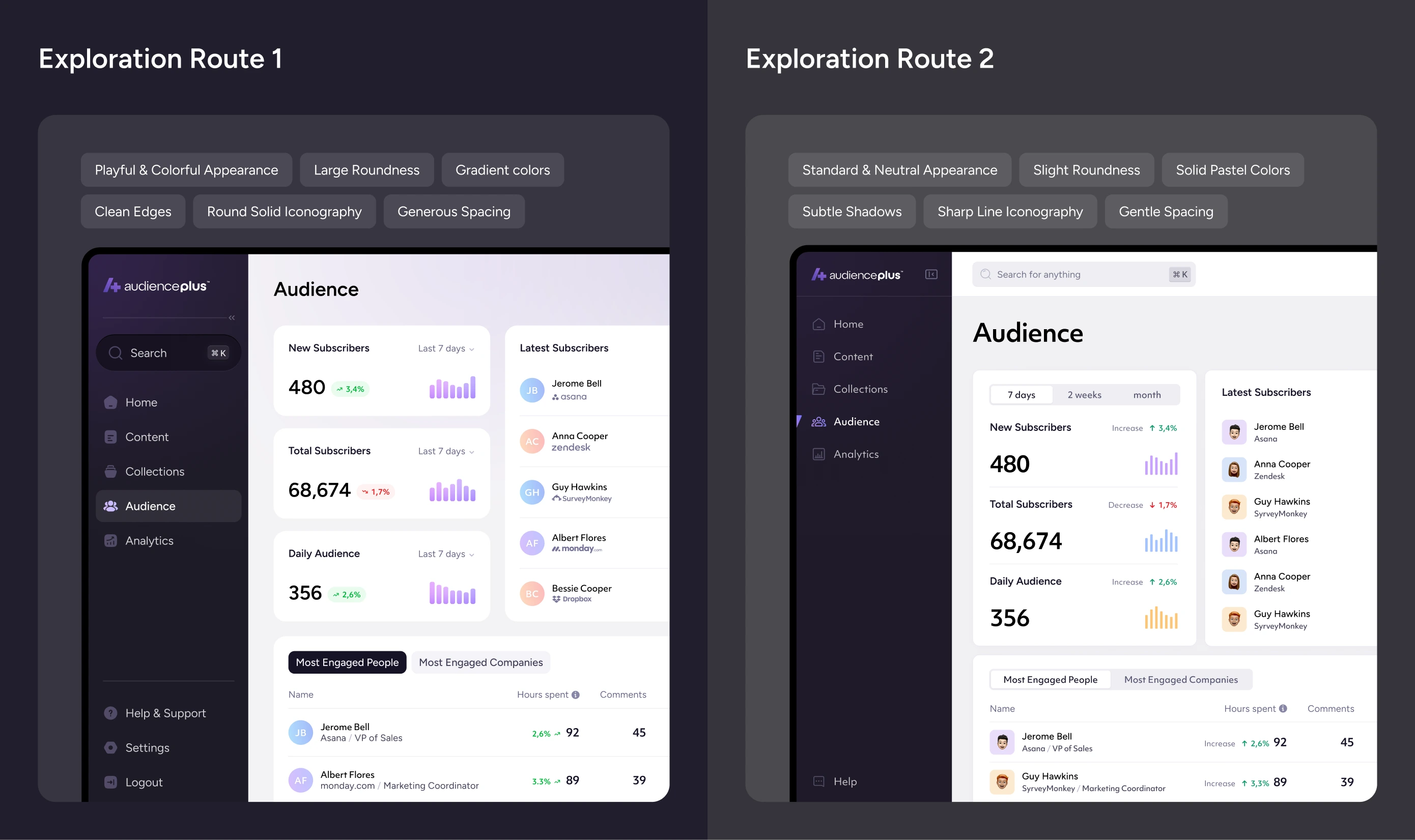
Task: Click the Help & Support question mark icon
Action: (110, 713)
